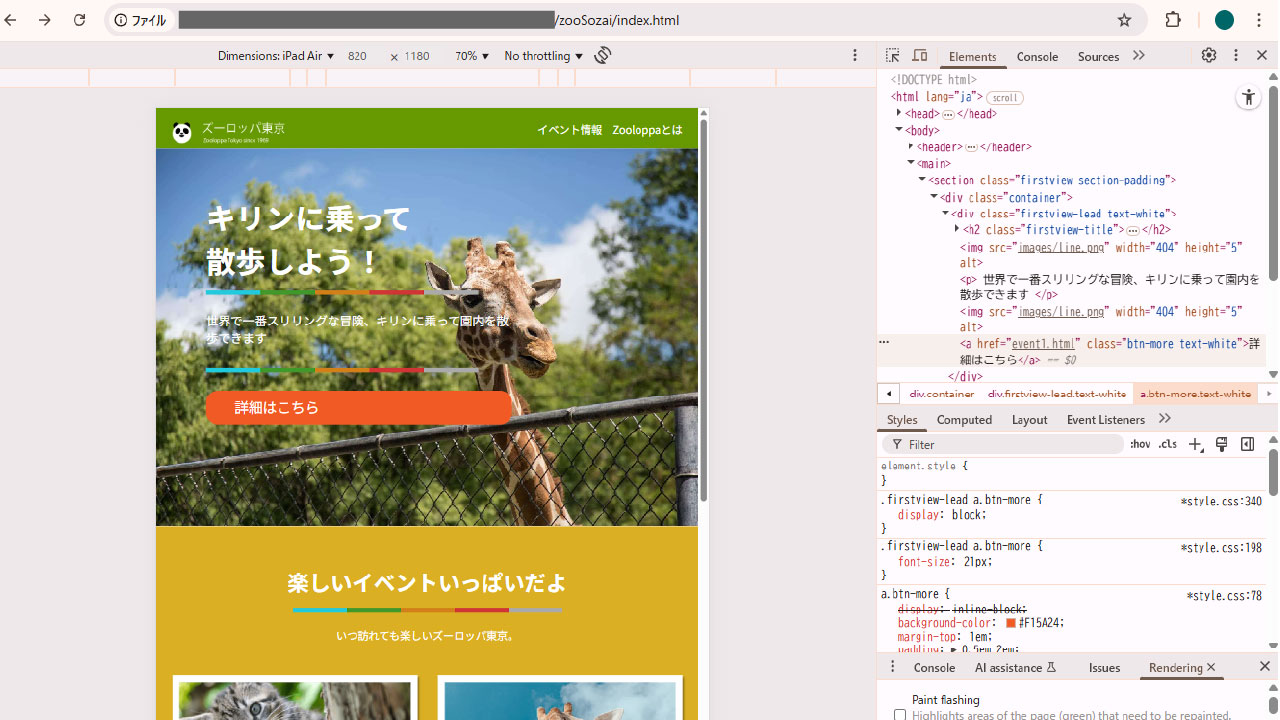
Task: Click the viewport height field 1180
Action: pyautogui.click(x=417, y=56)
